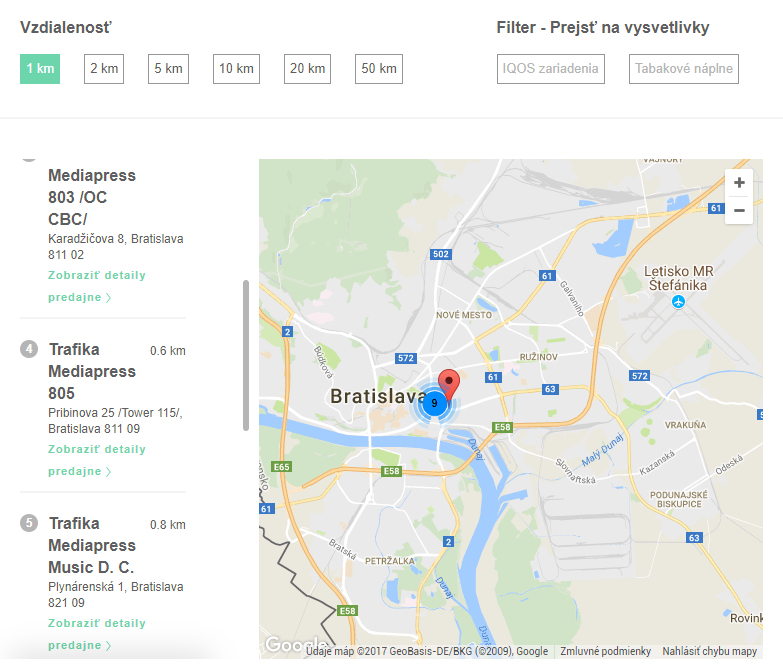783x668 pixels.
Task: Toggle the Tabakové náplne filter
Action: 684,69
